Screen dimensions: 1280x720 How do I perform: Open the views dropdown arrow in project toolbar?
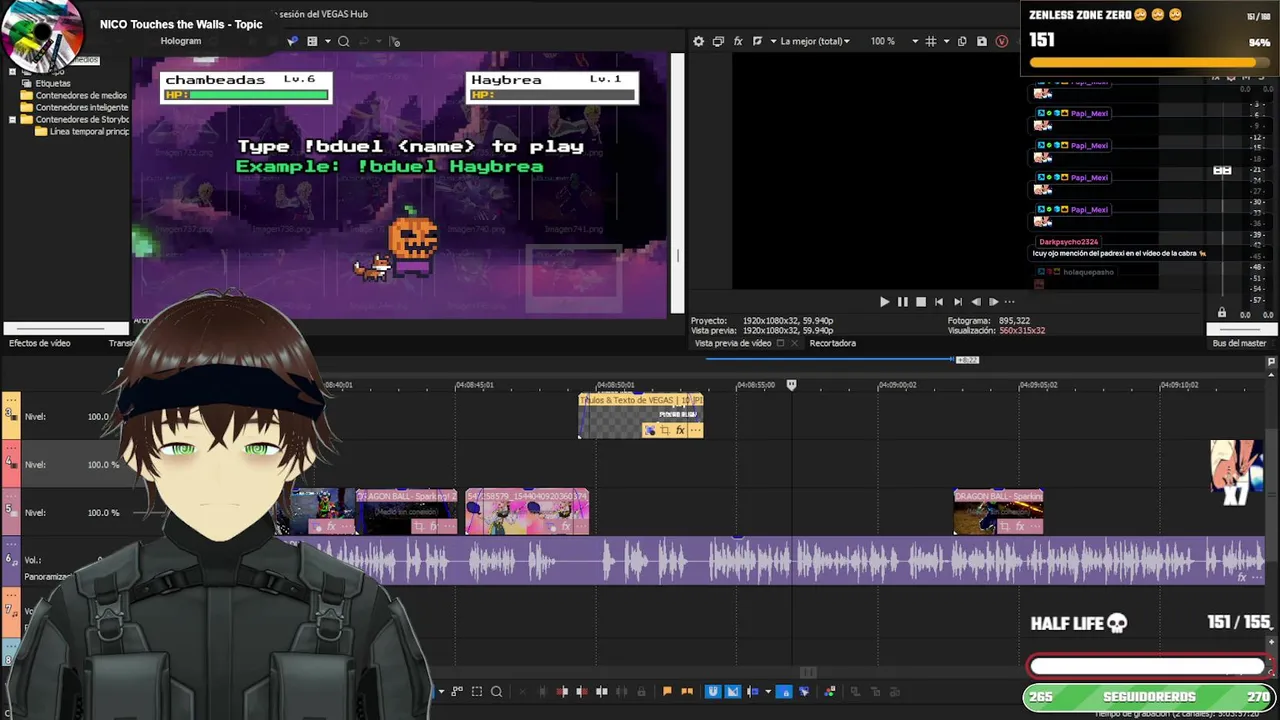pyautogui.click(x=327, y=41)
